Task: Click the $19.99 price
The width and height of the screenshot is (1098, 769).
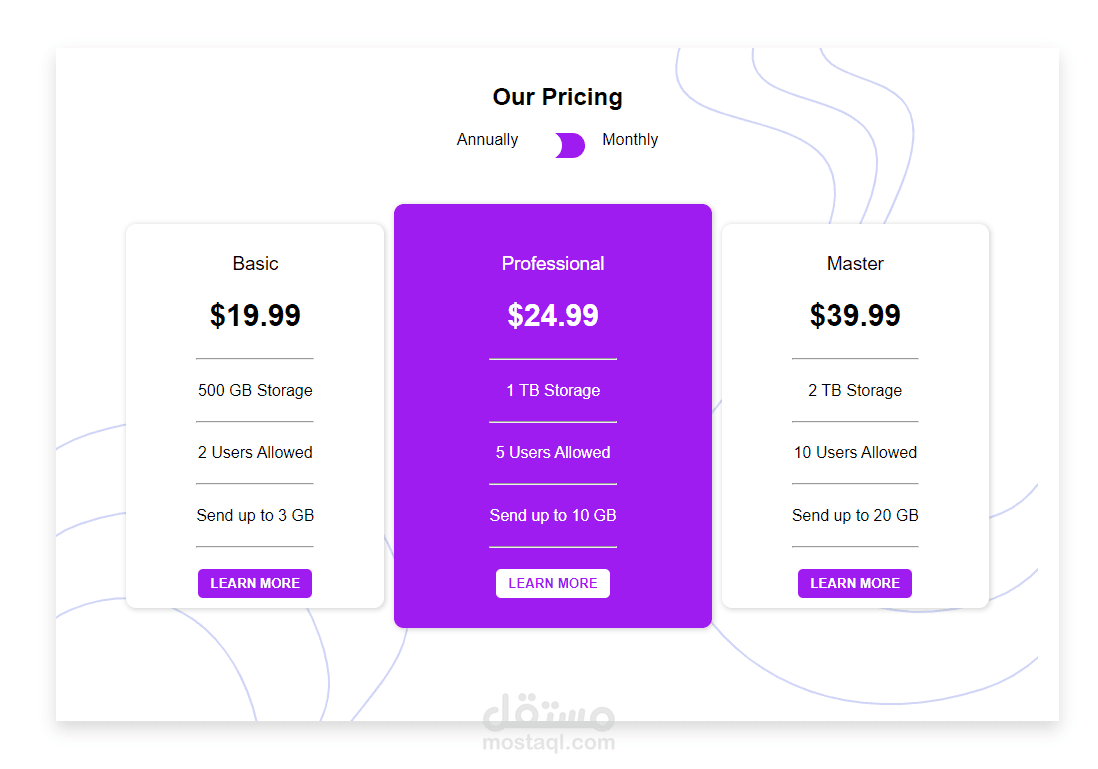Action: point(255,316)
